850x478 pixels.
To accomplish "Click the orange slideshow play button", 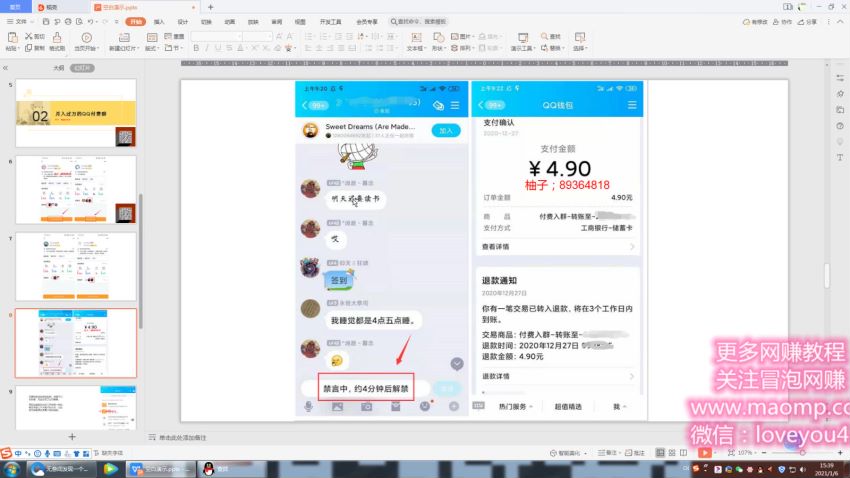I will pyautogui.click(x=704, y=453).
